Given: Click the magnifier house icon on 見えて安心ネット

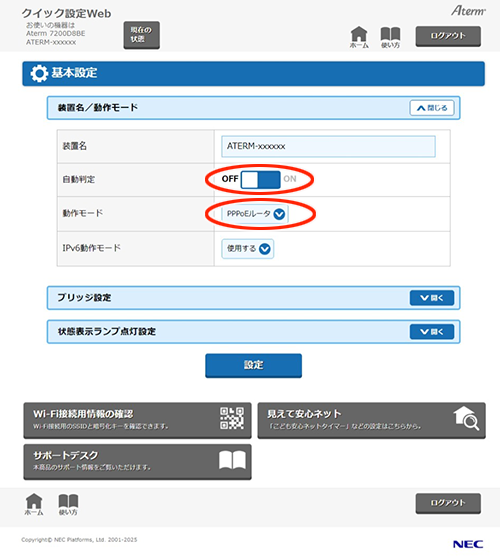Looking at the screenshot, I should click(x=466, y=418).
